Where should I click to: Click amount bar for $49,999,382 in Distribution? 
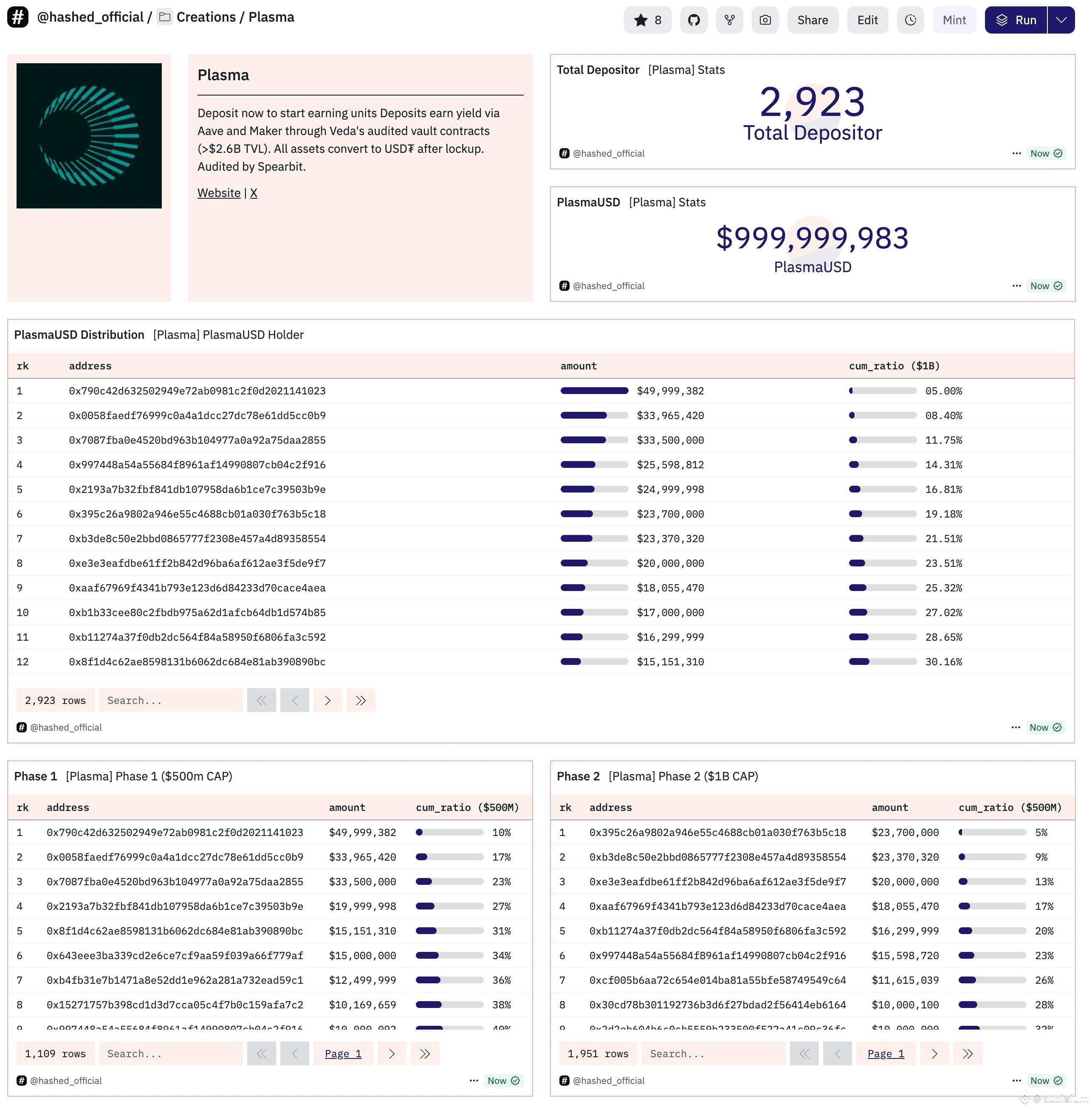click(594, 391)
